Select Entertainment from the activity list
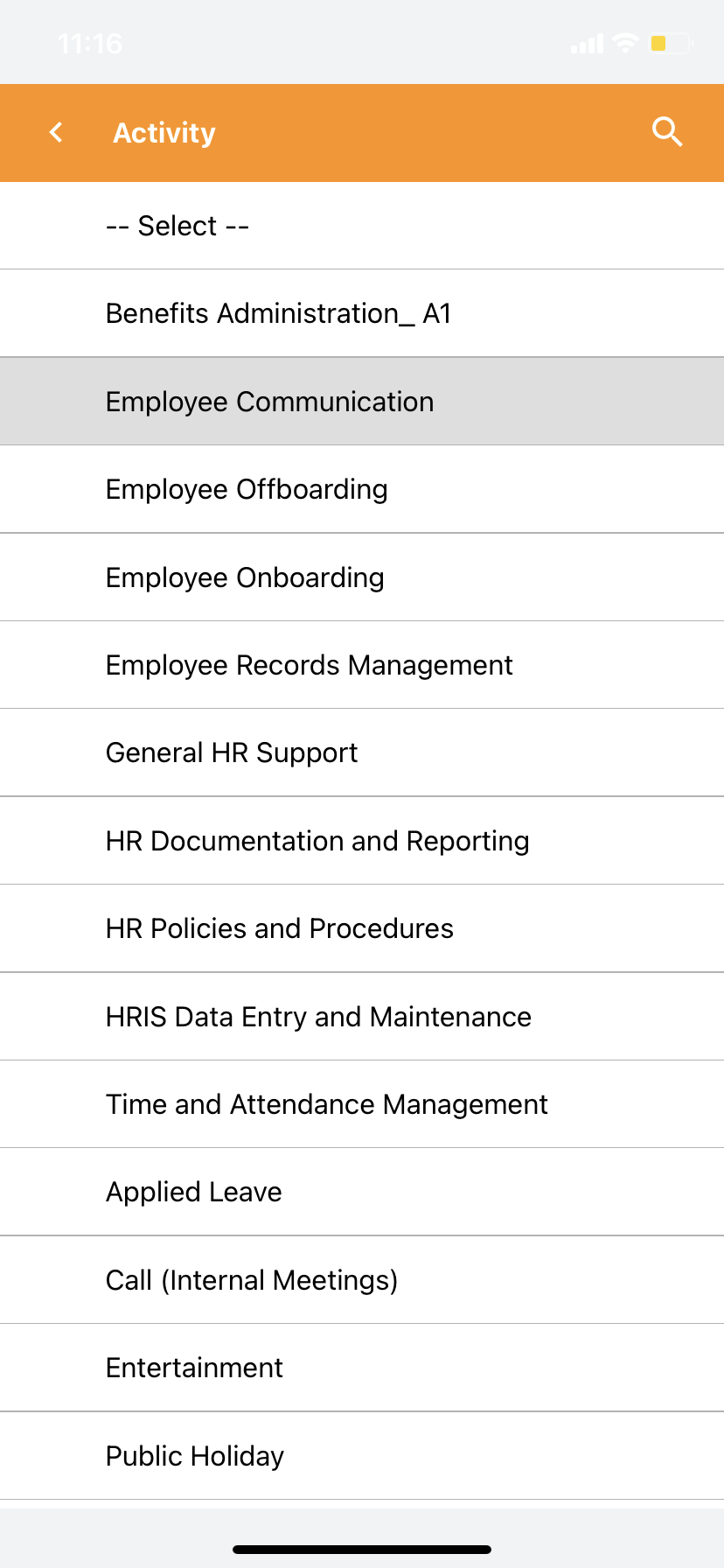This screenshot has height=1568, width=724. click(x=362, y=1368)
